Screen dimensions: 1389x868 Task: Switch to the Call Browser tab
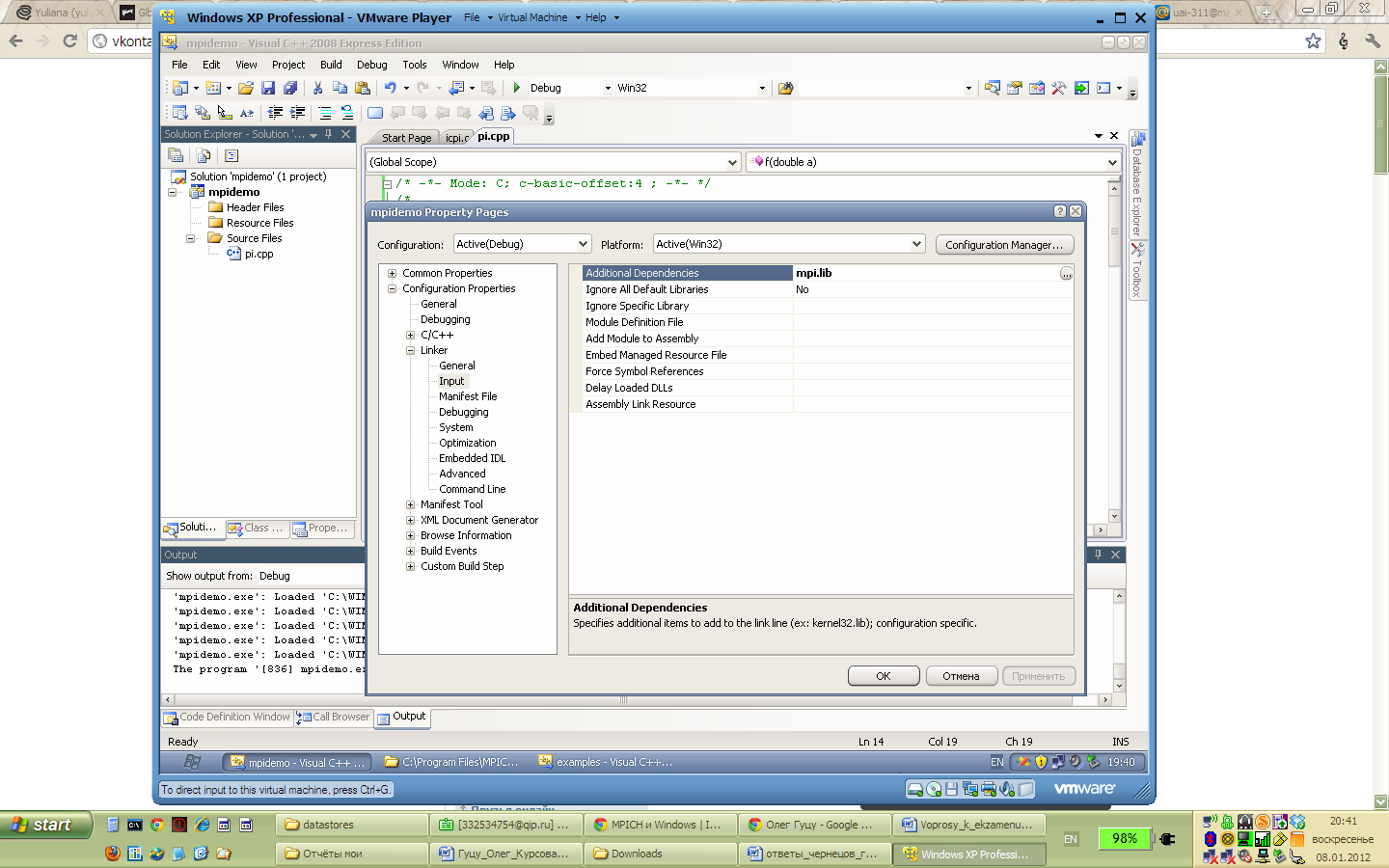point(334,717)
